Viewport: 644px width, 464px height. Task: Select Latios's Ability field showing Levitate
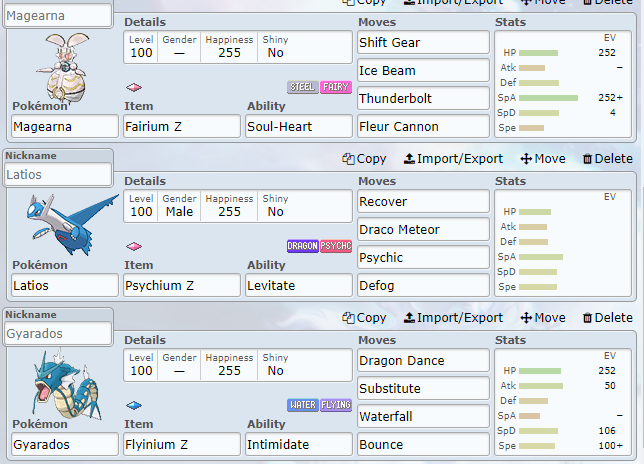[x=297, y=285]
